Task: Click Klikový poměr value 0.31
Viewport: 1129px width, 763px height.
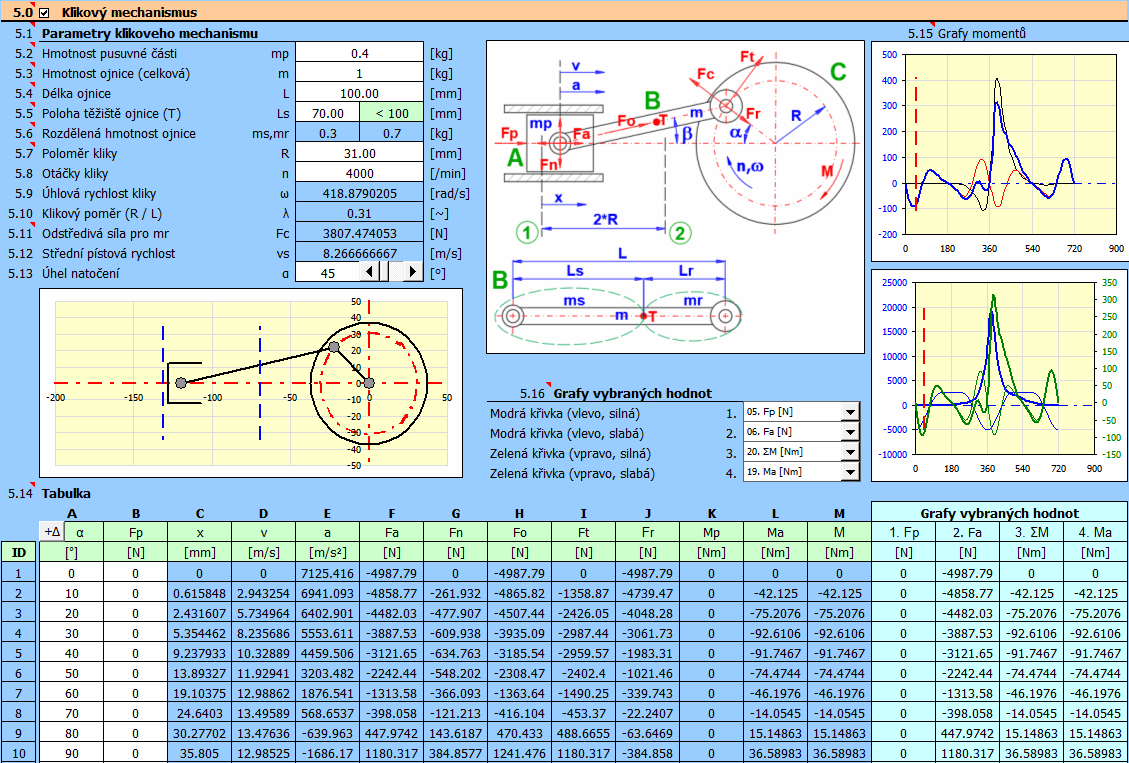Action: click(x=360, y=214)
